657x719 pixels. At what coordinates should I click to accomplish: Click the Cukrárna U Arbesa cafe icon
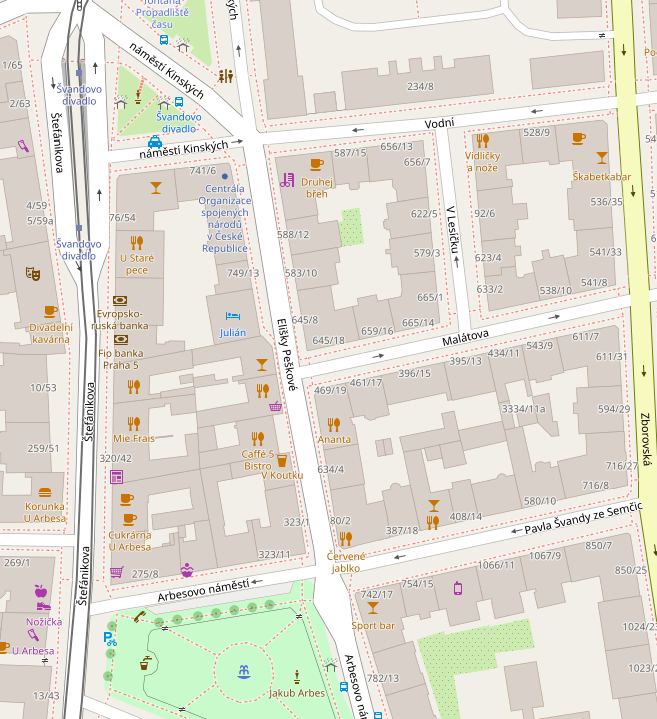coord(130,519)
